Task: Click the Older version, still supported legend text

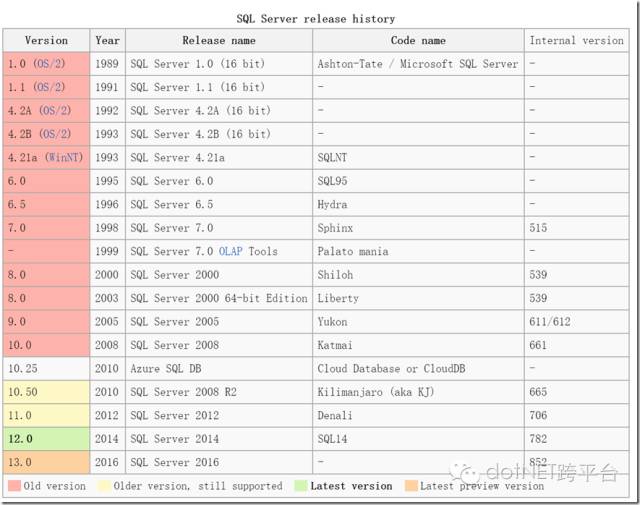Action: click(198, 486)
